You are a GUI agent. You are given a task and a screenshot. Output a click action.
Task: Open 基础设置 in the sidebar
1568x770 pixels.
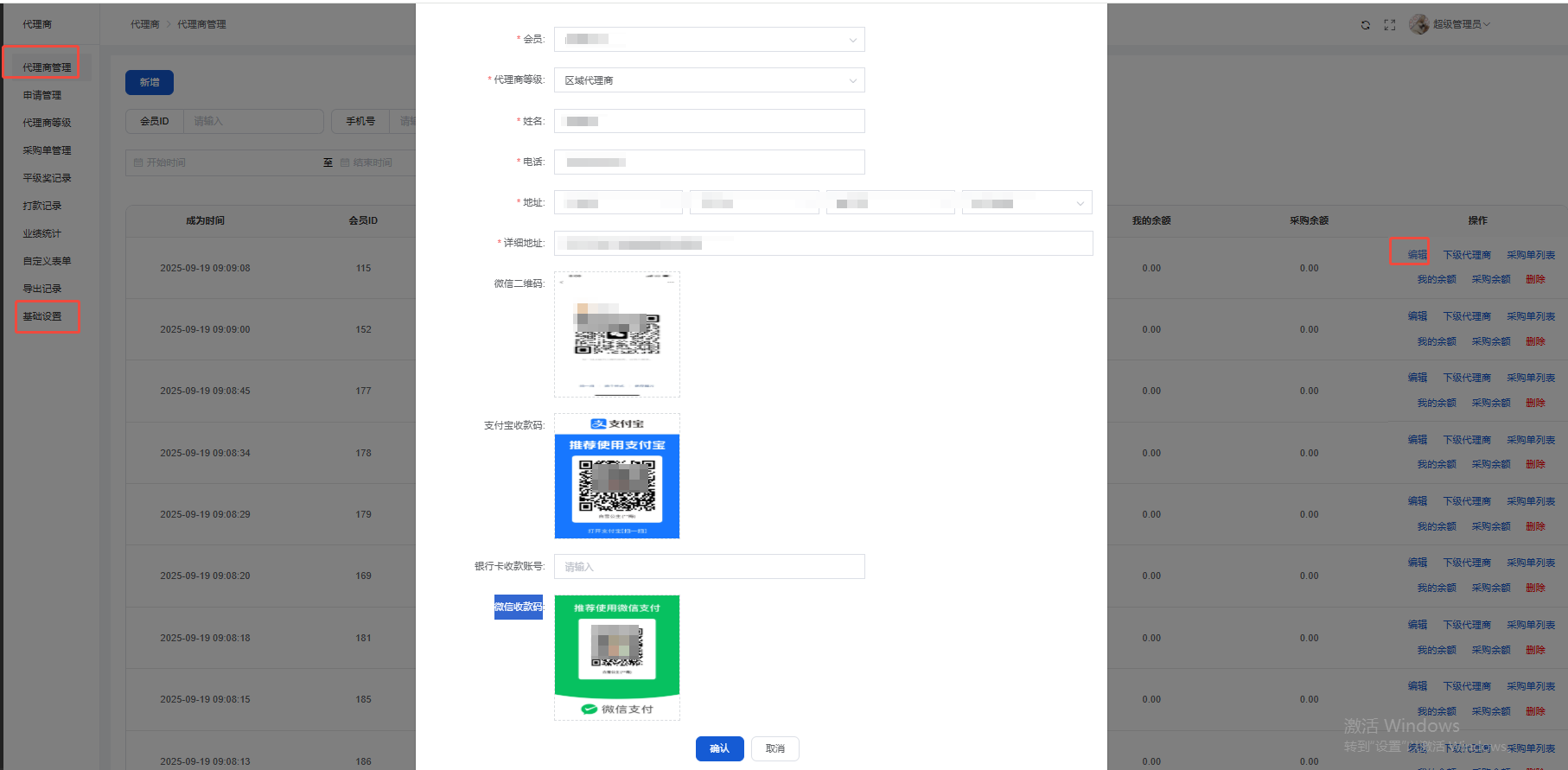42,316
